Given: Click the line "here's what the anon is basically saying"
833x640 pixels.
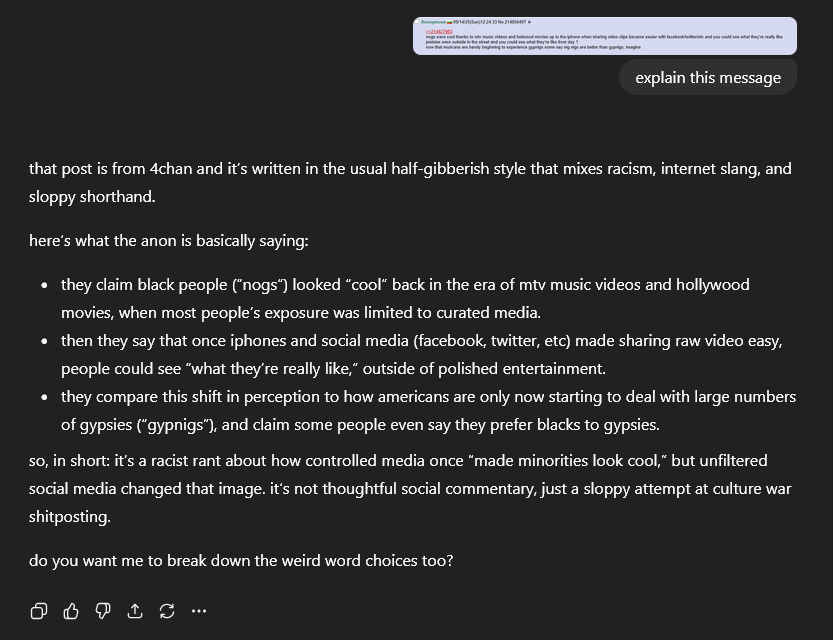Looking at the screenshot, I should click(x=168, y=241).
